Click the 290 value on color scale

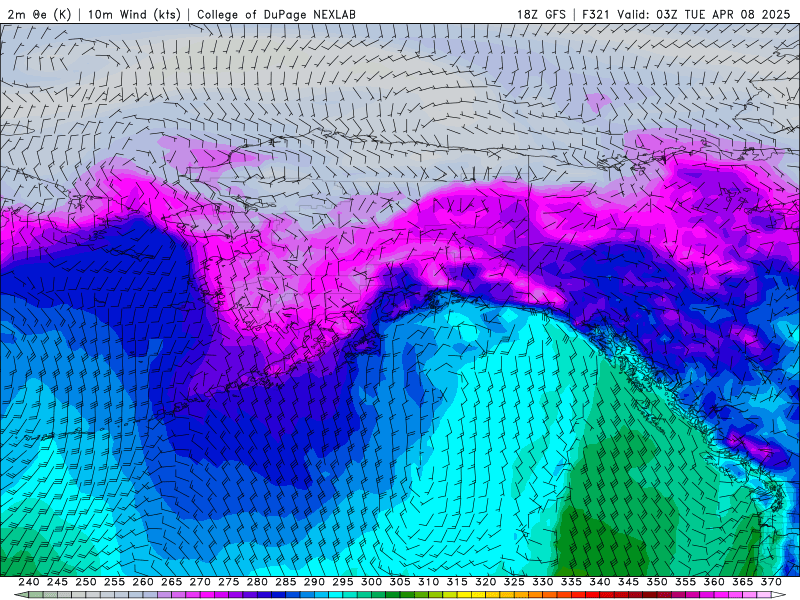coord(314,582)
